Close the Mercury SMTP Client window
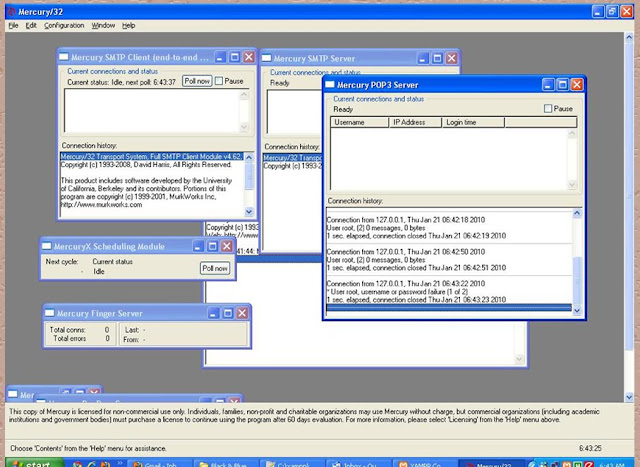The height and width of the screenshot is (467, 640). click(249, 57)
